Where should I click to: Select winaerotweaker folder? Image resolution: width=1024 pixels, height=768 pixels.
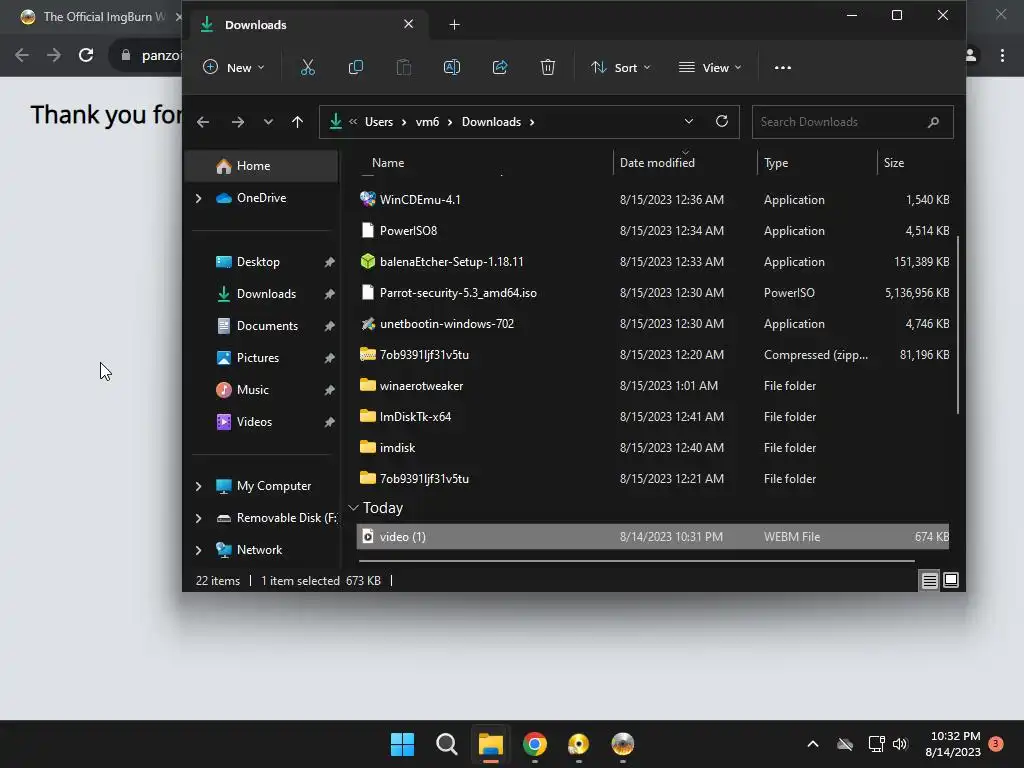(x=421, y=386)
